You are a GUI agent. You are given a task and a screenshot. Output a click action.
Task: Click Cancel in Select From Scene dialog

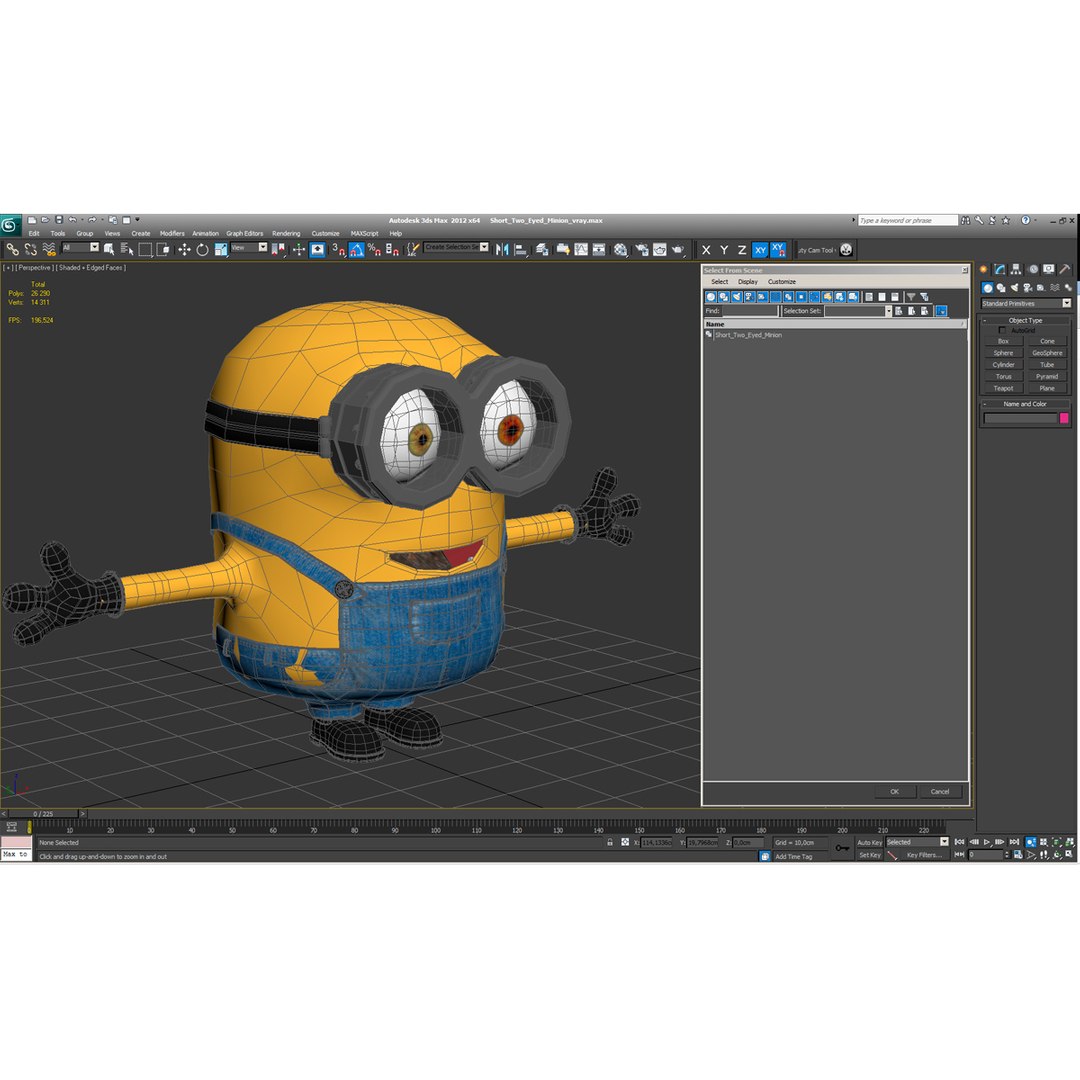(x=940, y=791)
